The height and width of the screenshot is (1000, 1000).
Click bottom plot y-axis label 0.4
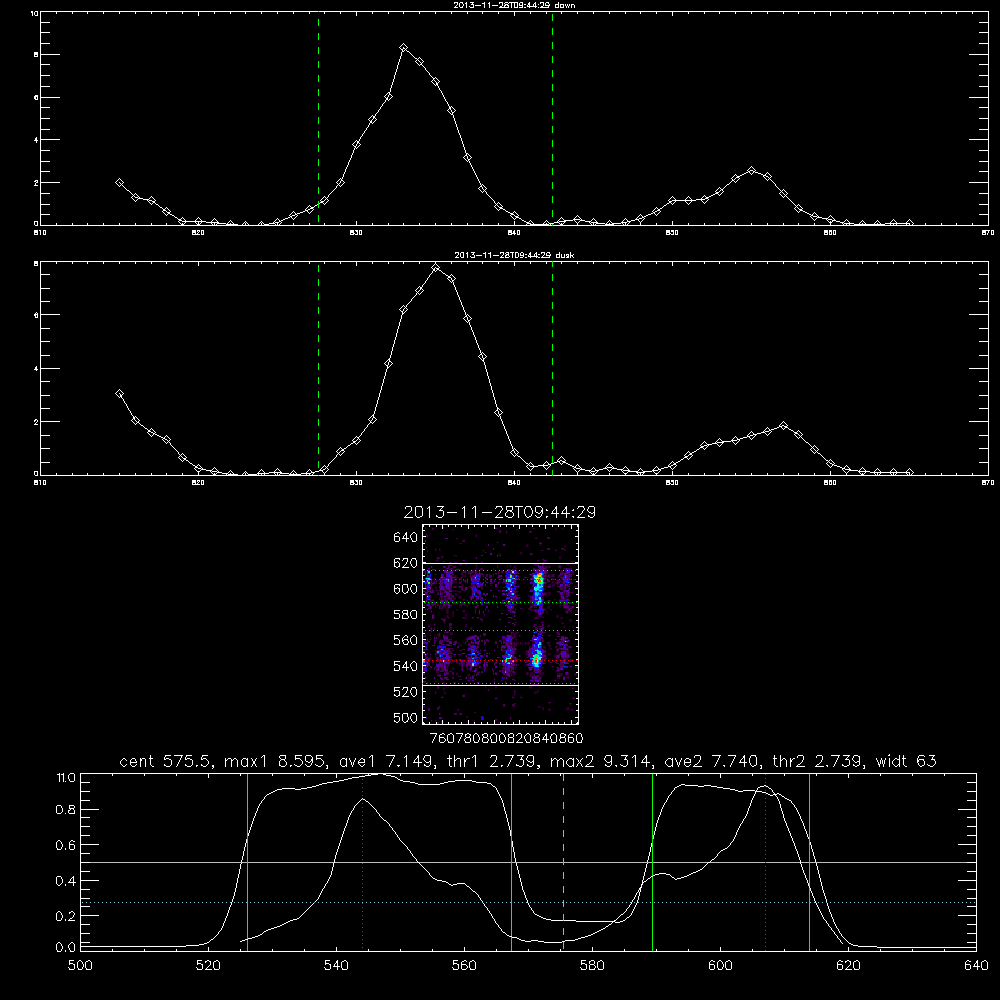(x=66, y=881)
